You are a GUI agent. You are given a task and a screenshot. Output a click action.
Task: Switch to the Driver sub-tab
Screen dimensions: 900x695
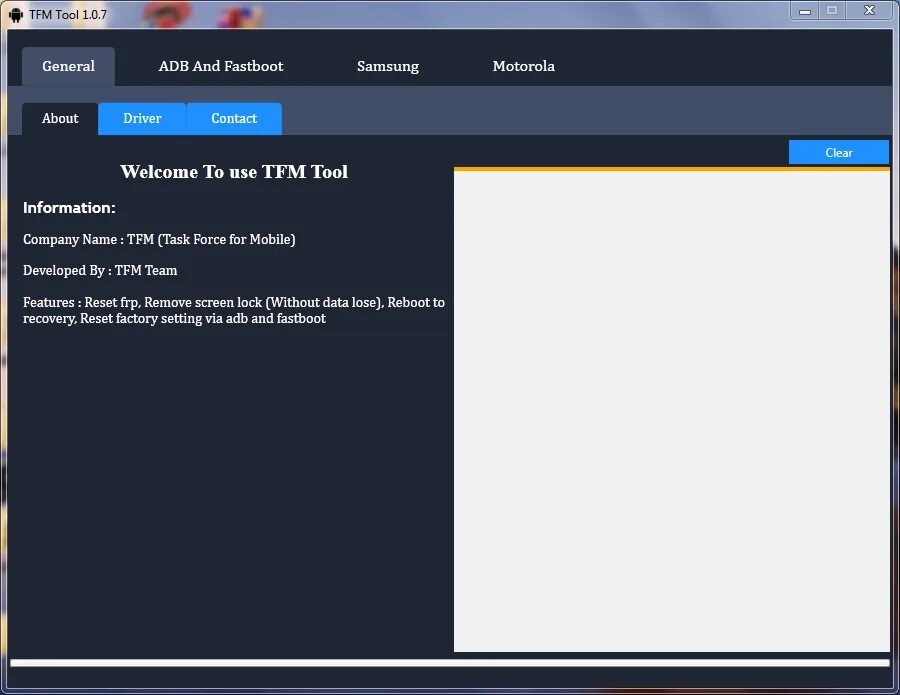142,119
